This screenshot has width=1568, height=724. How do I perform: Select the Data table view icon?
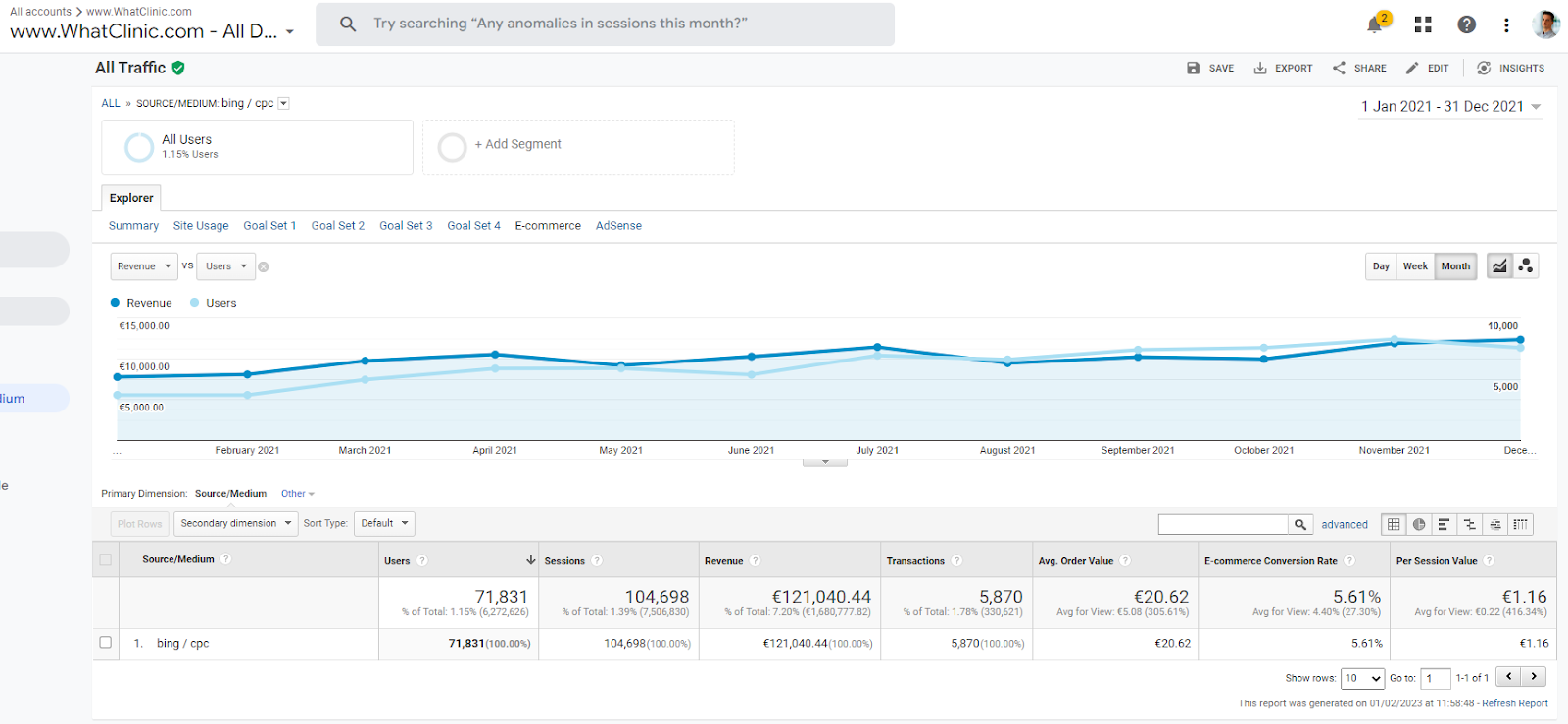coord(1394,524)
